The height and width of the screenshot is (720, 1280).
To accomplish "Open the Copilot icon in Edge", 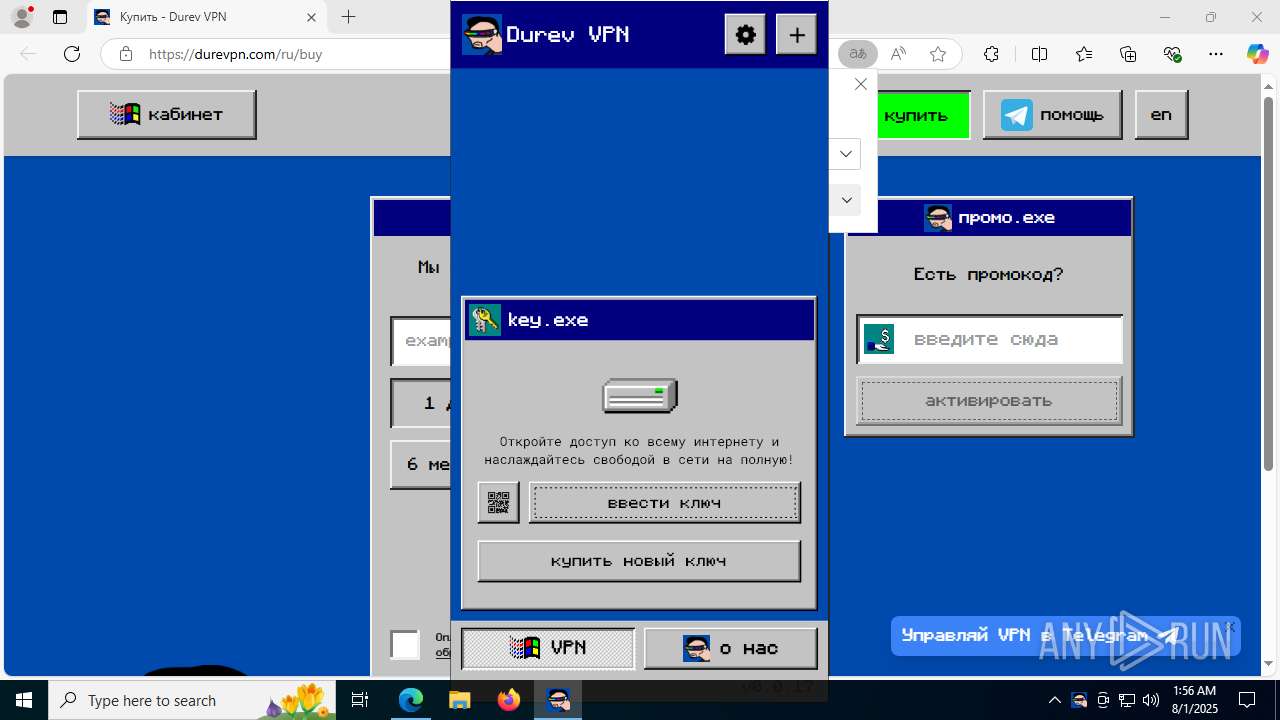I will [x=1257, y=54].
